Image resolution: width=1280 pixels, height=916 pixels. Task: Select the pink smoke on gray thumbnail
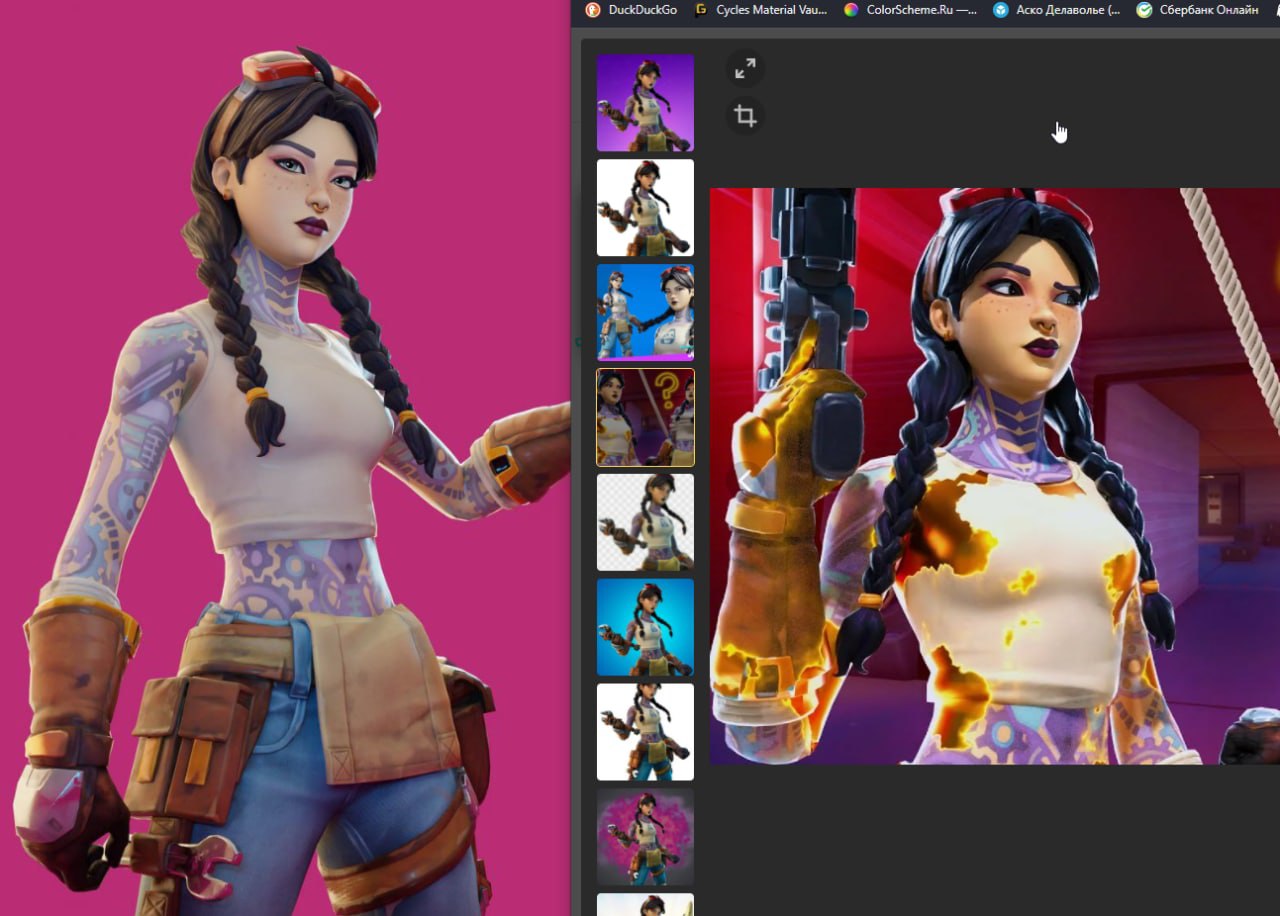pos(645,837)
